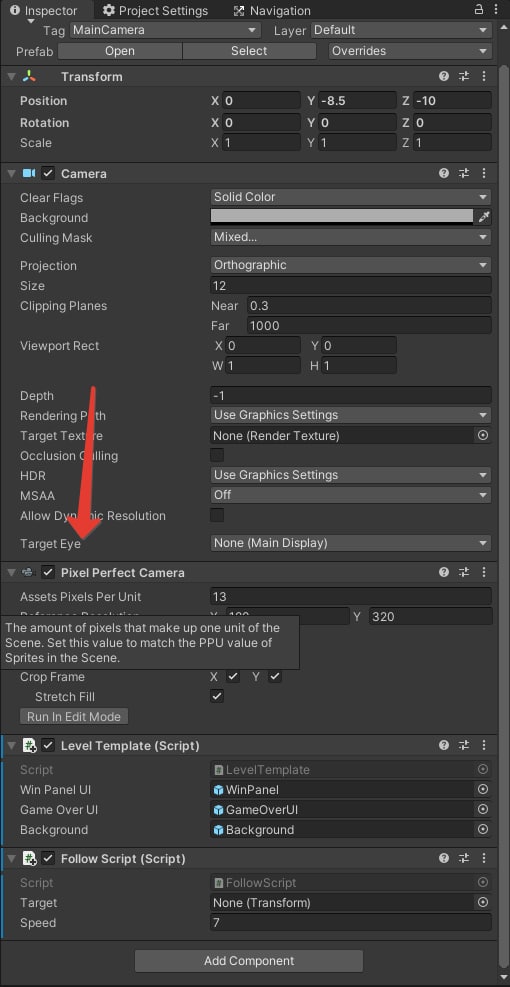The width and height of the screenshot is (510, 987).
Task: Open object picker for Game Over UI
Action: coord(483,809)
